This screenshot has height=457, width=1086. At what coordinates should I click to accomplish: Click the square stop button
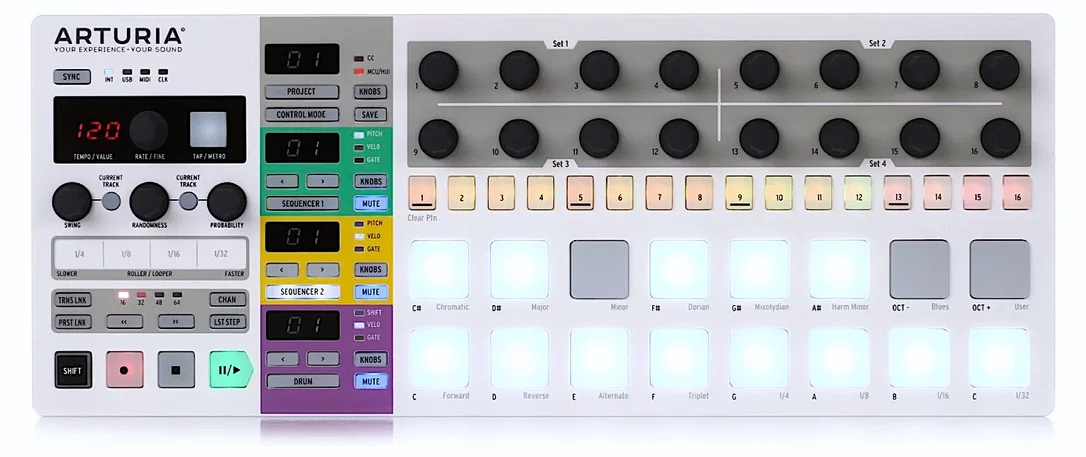(x=176, y=370)
